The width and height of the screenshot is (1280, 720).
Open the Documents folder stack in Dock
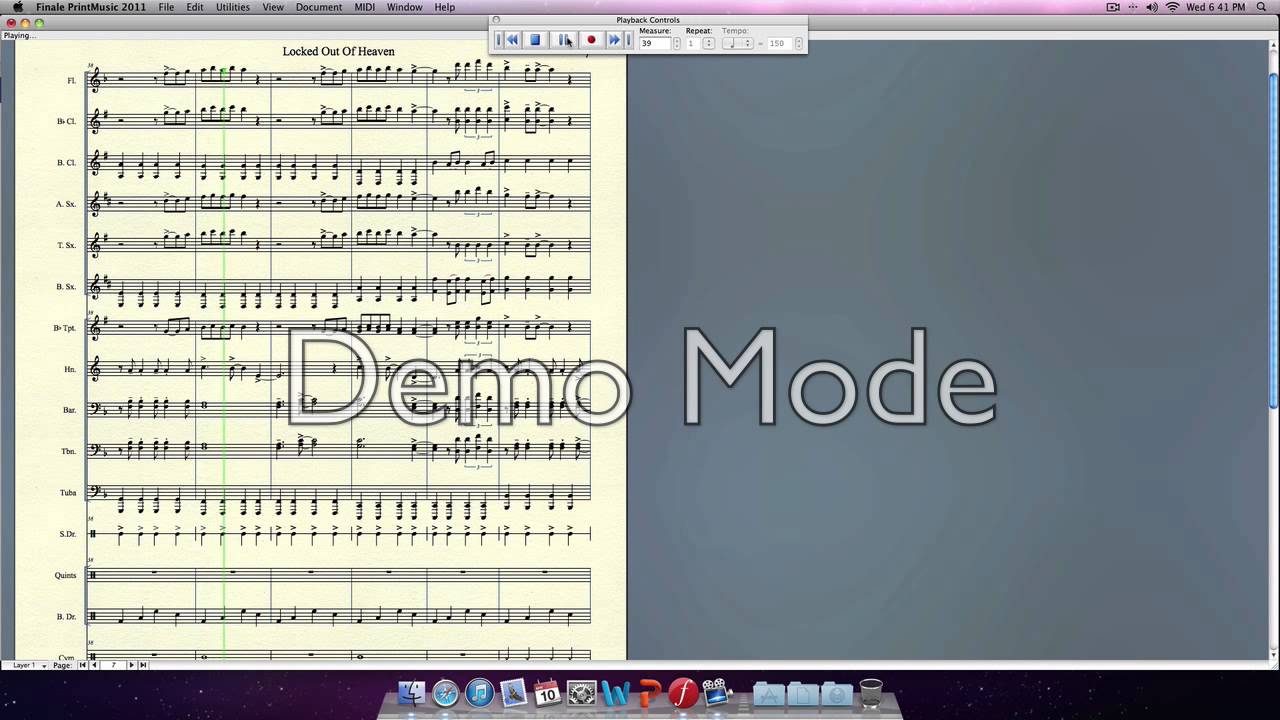(803, 692)
